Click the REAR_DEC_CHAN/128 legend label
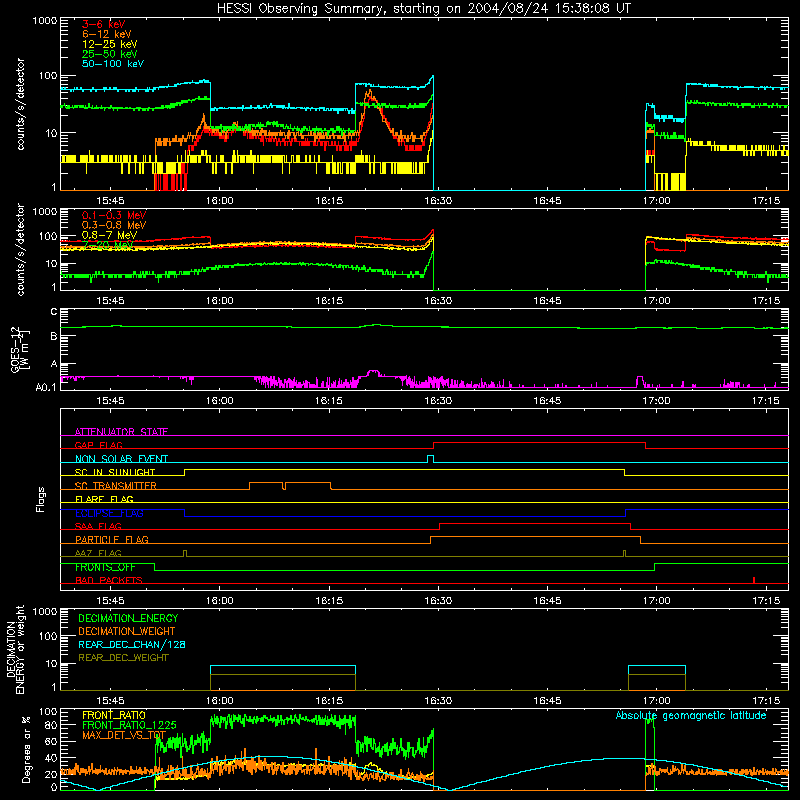The width and height of the screenshot is (800, 800). click(x=132, y=644)
